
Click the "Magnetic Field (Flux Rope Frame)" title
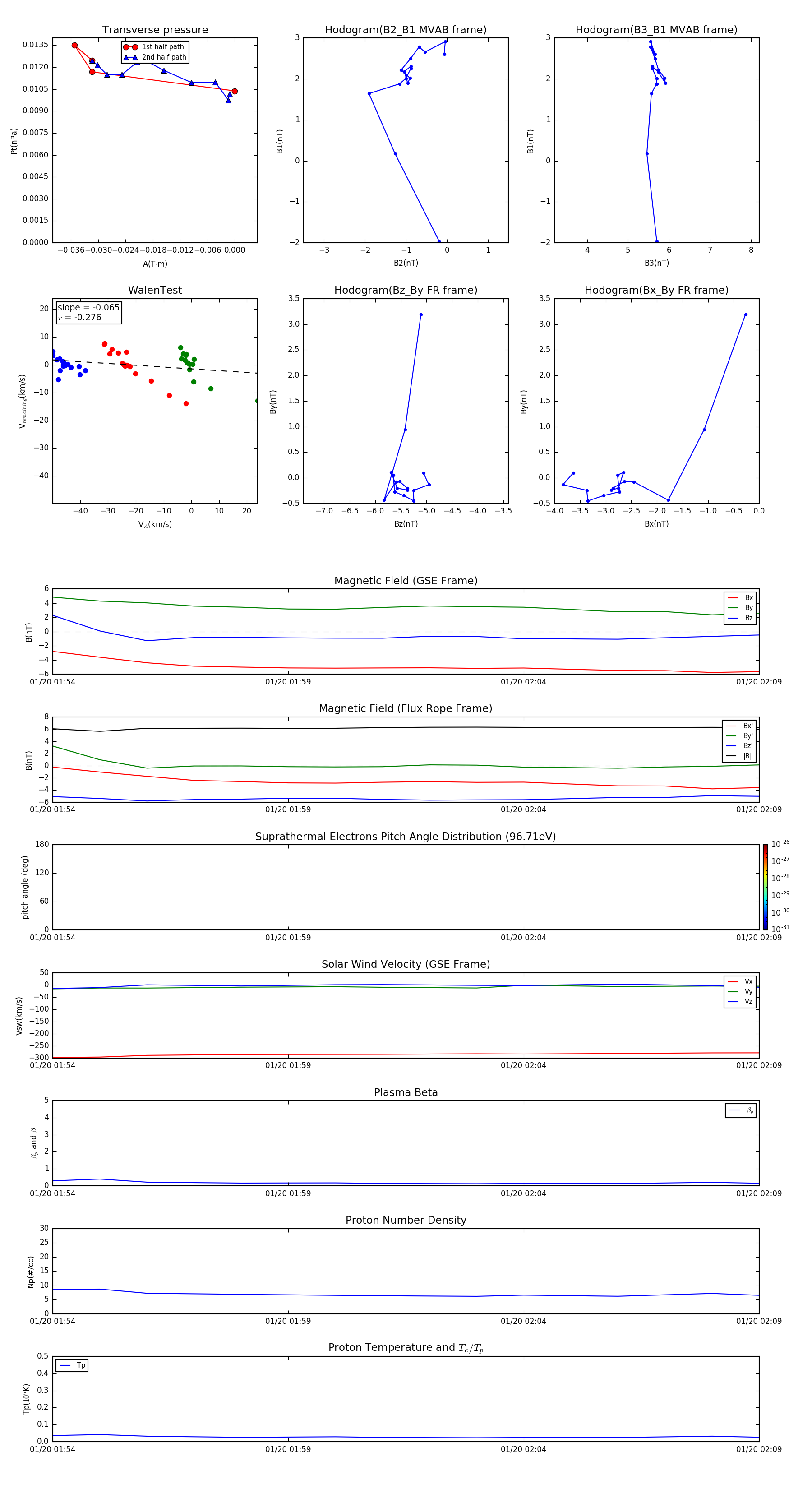[406, 709]
